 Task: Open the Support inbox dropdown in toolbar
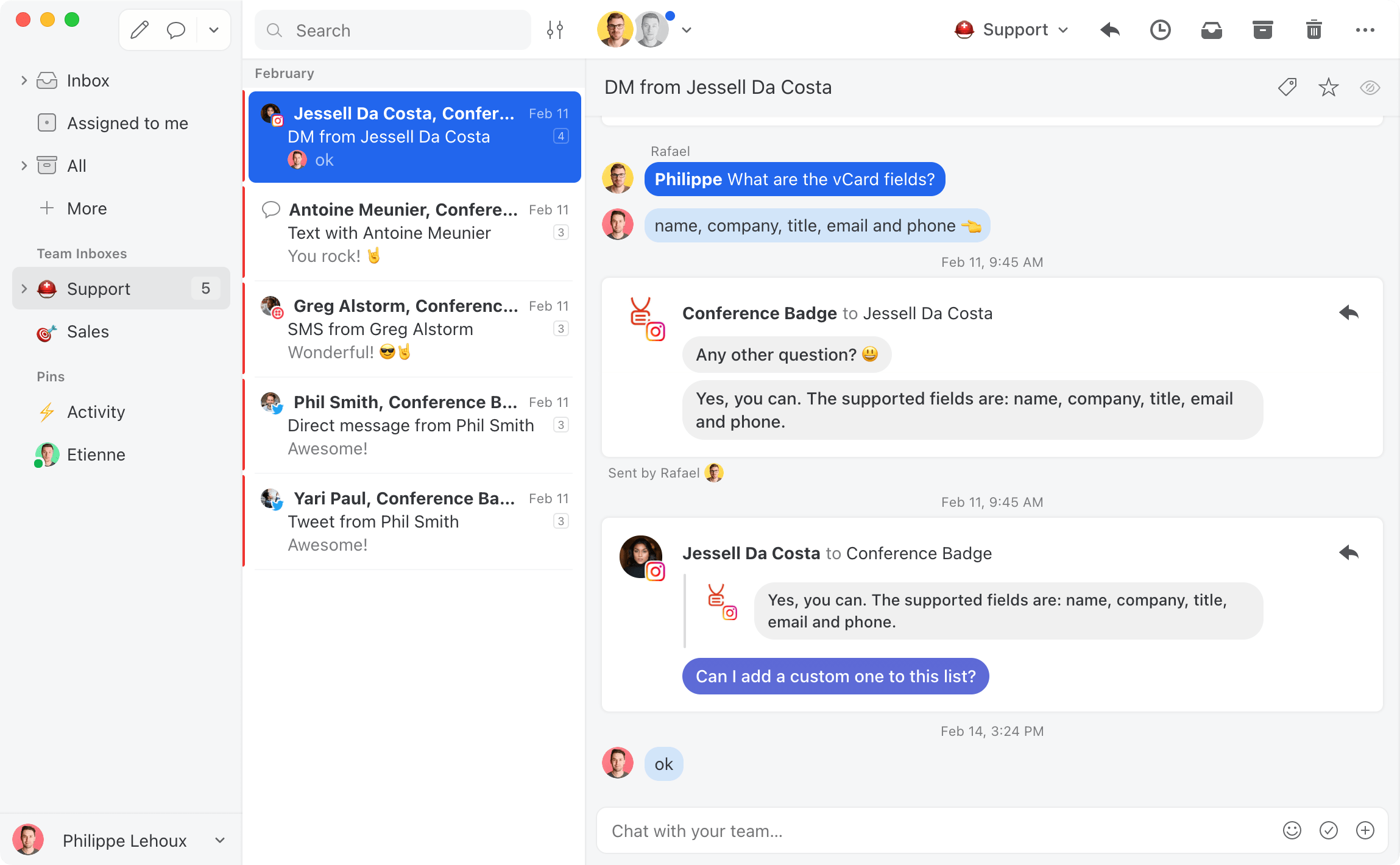pyautogui.click(x=1011, y=30)
